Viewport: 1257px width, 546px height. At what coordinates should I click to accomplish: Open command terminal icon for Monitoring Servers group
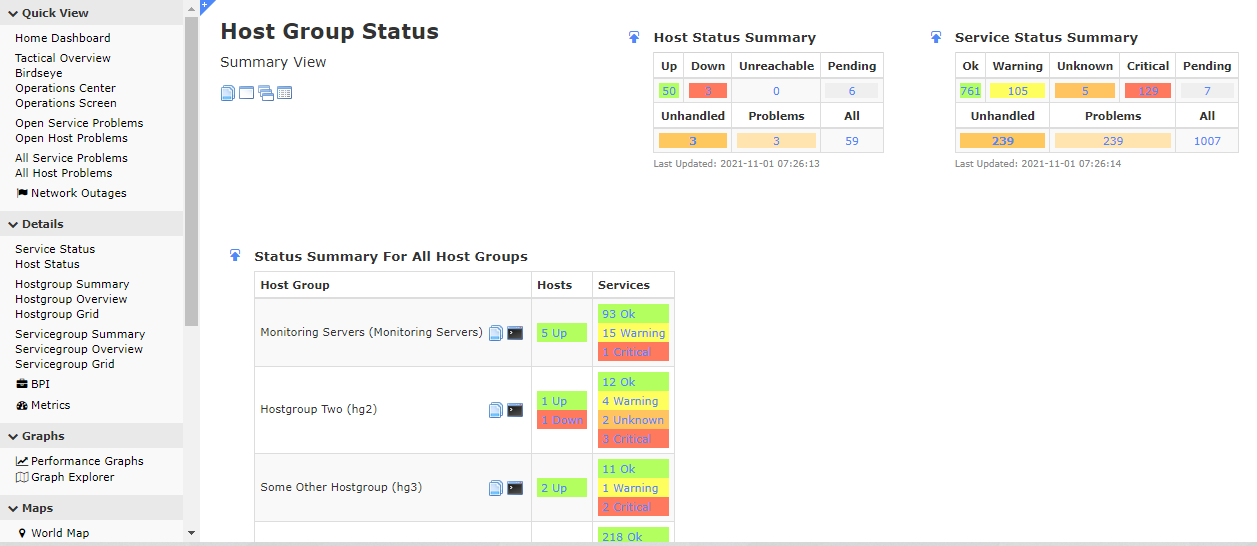(515, 333)
